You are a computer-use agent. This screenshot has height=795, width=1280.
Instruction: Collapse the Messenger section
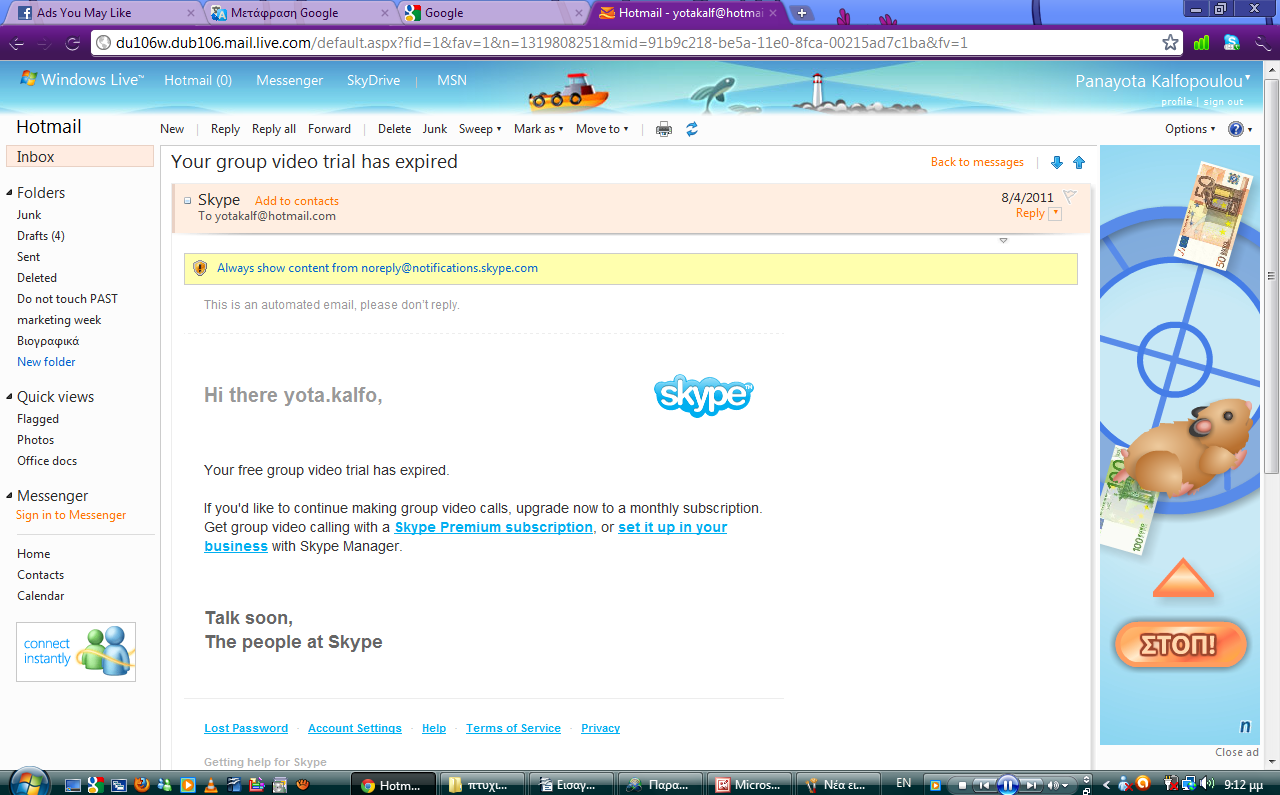tap(9, 496)
